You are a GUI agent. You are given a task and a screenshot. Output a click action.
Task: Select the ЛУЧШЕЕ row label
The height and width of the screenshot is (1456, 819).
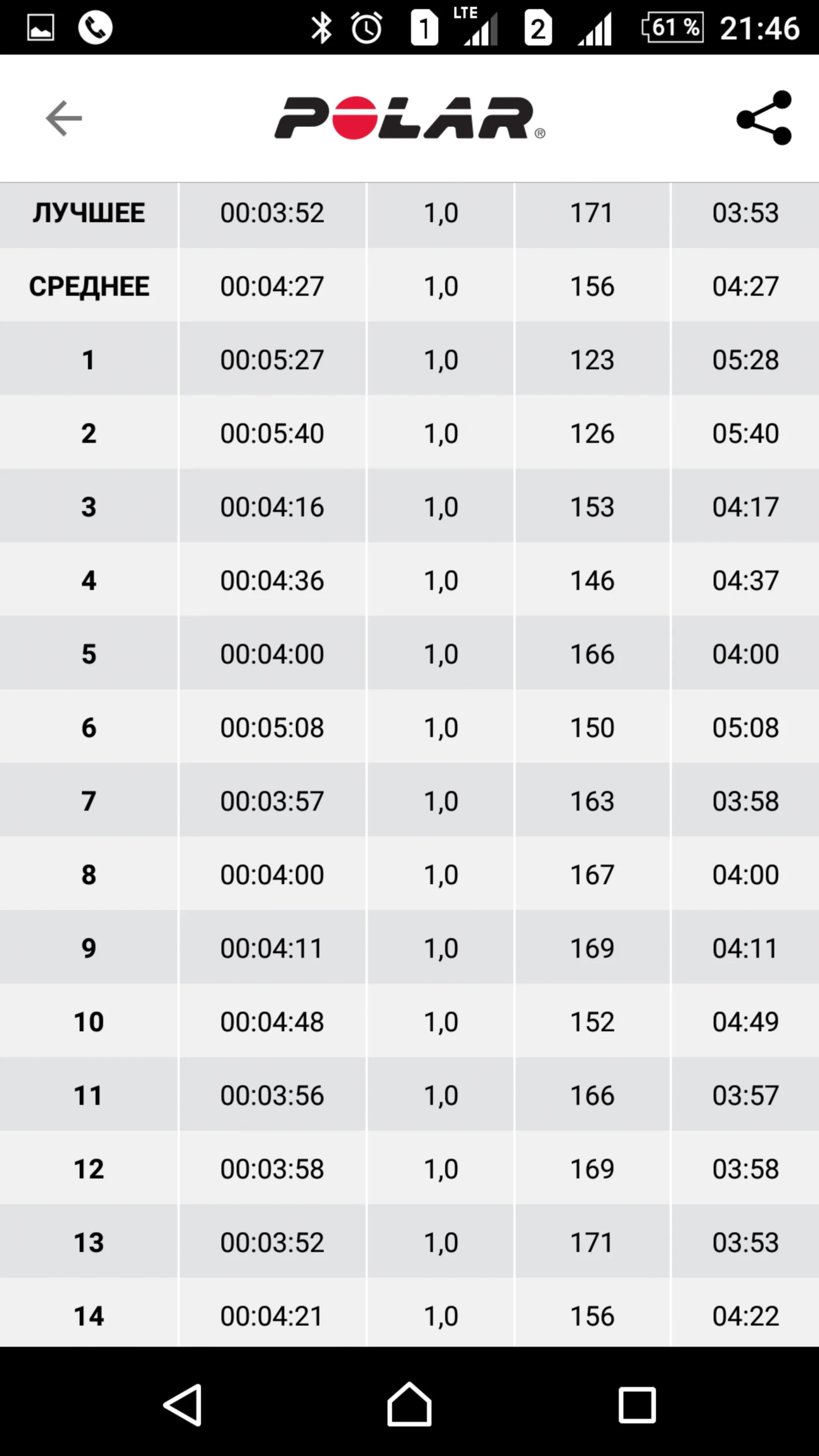click(89, 213)
